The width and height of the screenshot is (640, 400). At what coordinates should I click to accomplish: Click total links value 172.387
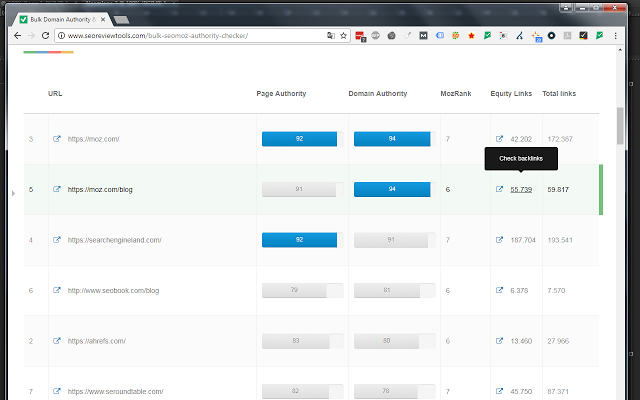560,139
